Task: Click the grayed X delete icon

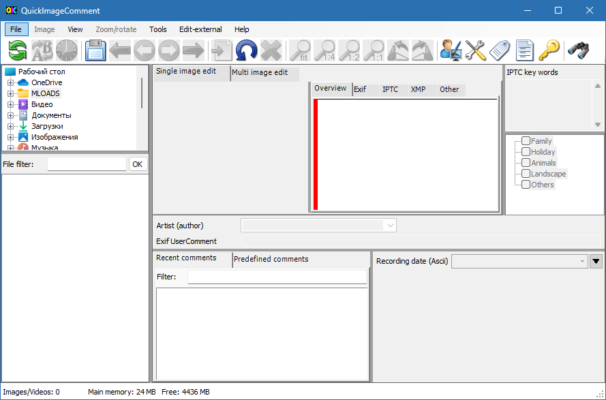Action: [x=271, y=50]
